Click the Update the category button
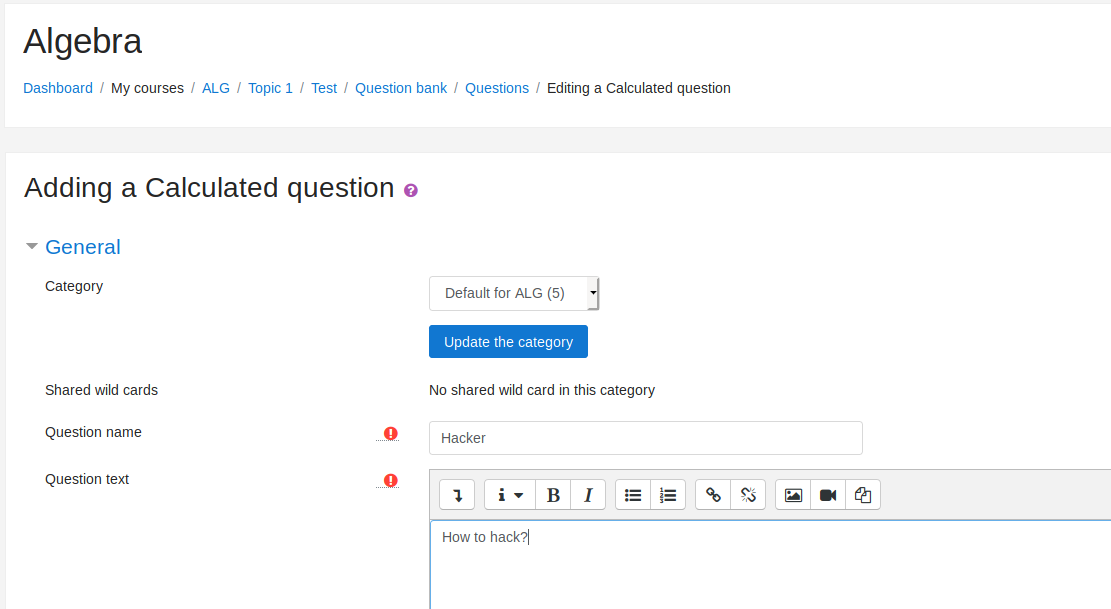1111x609 pixels. pyautogui.click(x=508, y=341)
